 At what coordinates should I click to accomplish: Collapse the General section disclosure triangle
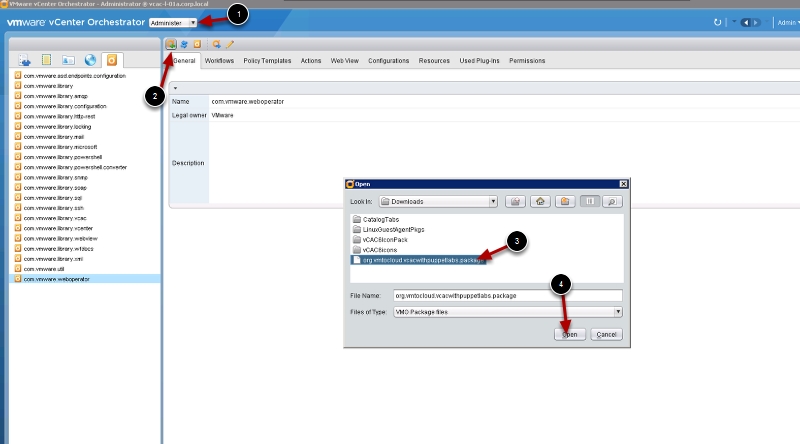(175, 88)
